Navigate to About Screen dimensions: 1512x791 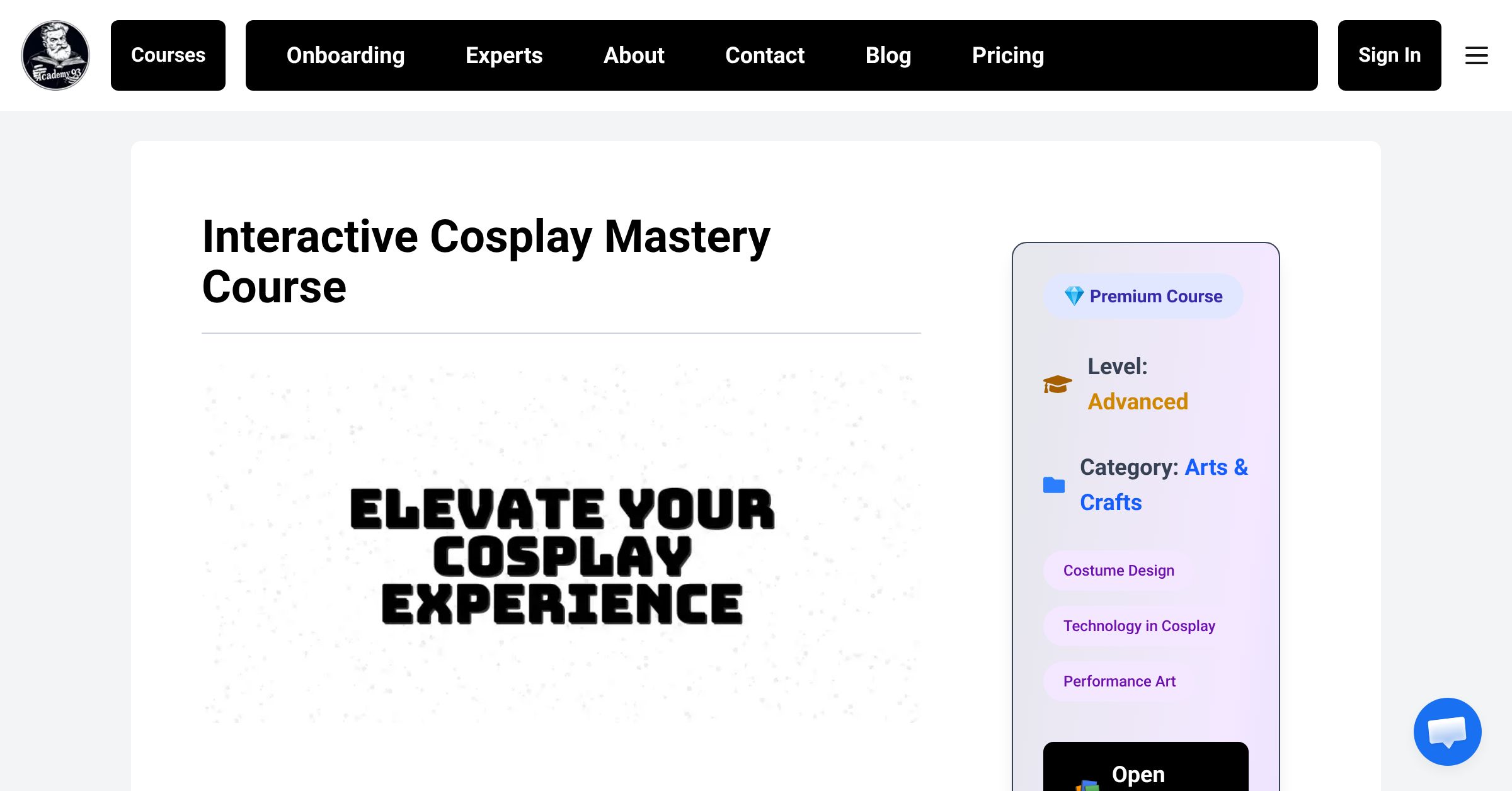(x=634, y=55)
